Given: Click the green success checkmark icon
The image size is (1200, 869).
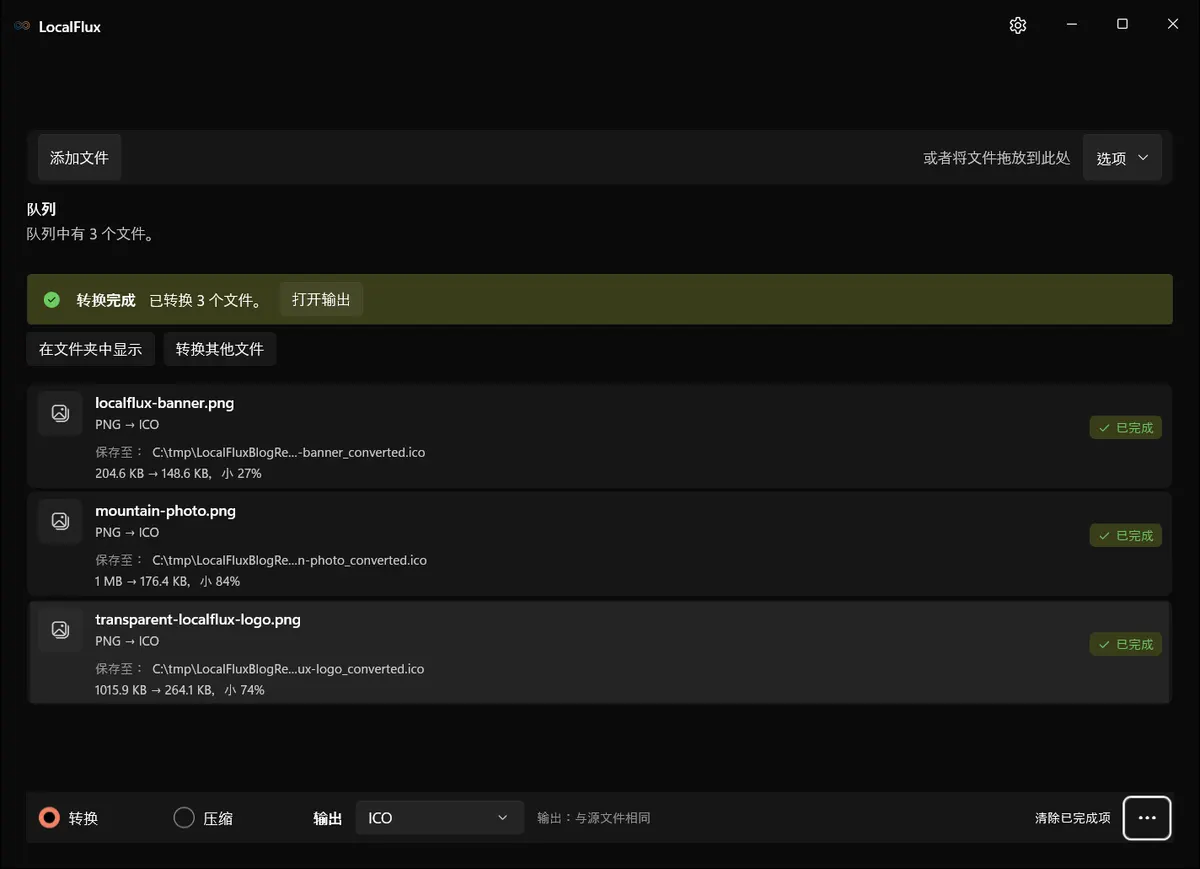Looking at the screenshot, I should (52, 300).
